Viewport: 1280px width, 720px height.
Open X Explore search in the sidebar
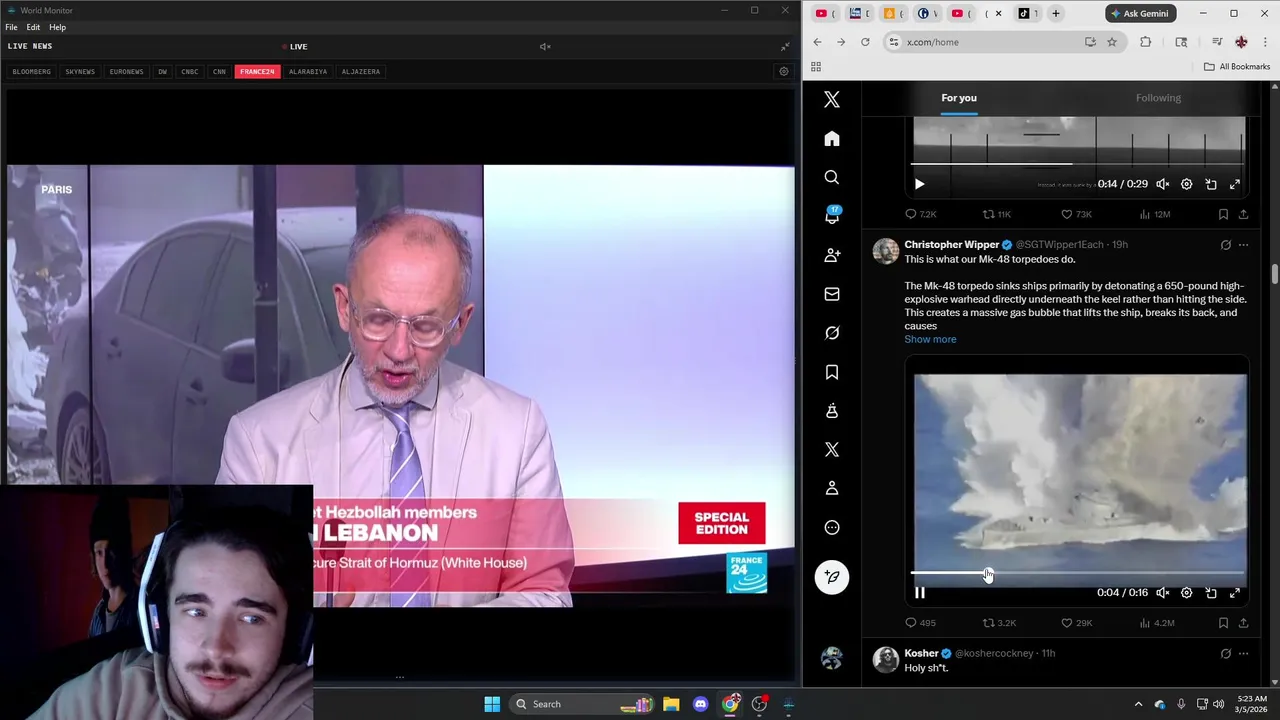point(832,177)
